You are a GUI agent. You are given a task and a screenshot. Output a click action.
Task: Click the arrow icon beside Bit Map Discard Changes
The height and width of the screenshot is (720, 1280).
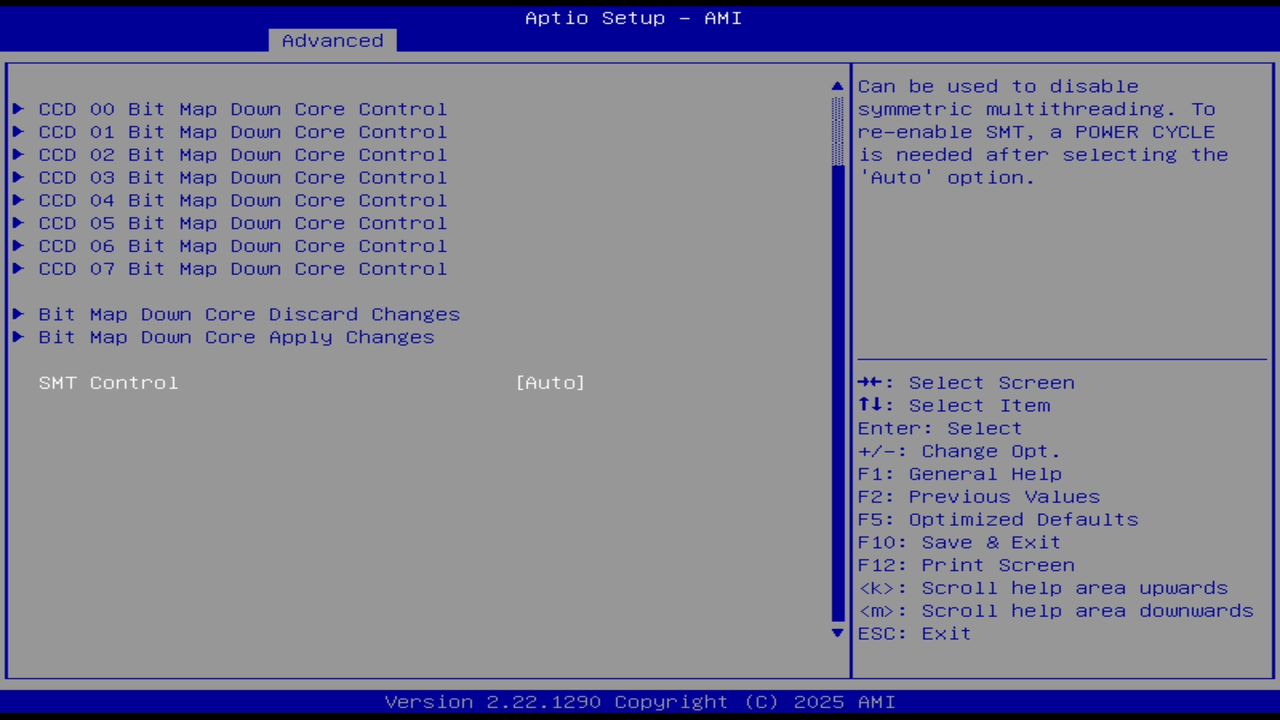click(x=17, y=314)
